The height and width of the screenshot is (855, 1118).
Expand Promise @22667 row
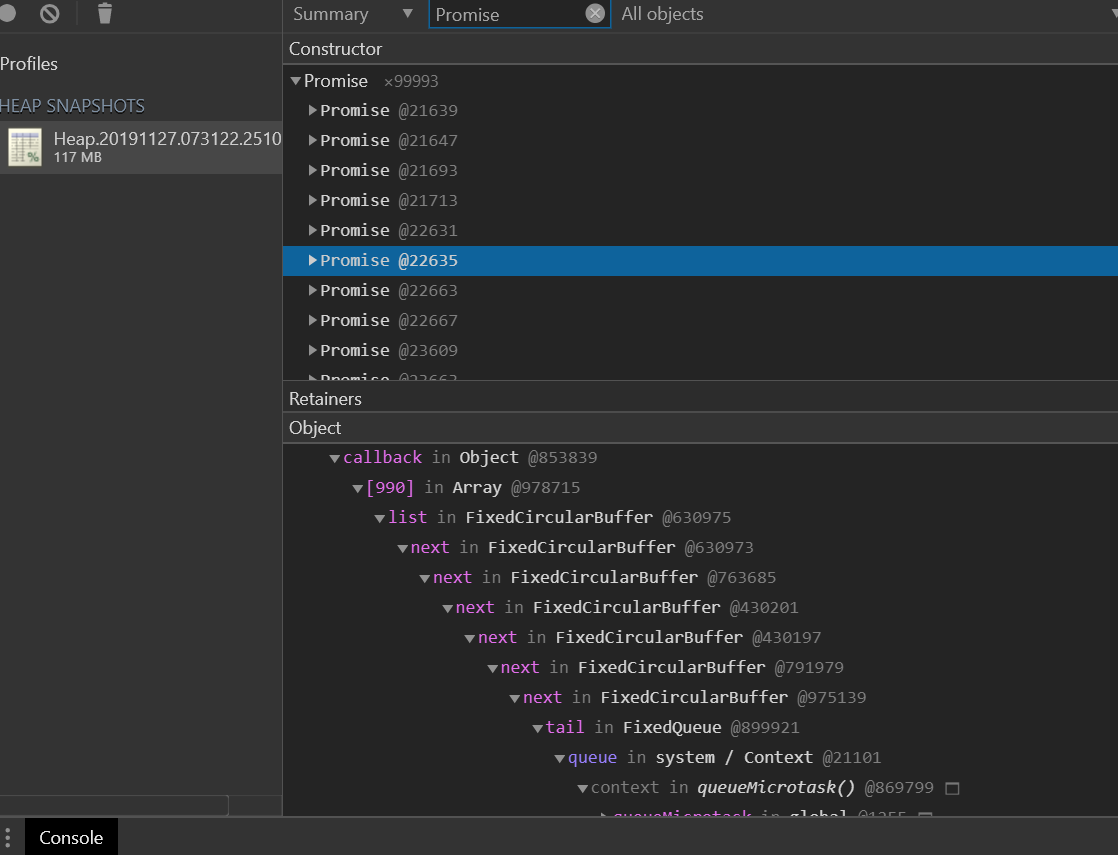pyautogui.click(x=312, y=320)
